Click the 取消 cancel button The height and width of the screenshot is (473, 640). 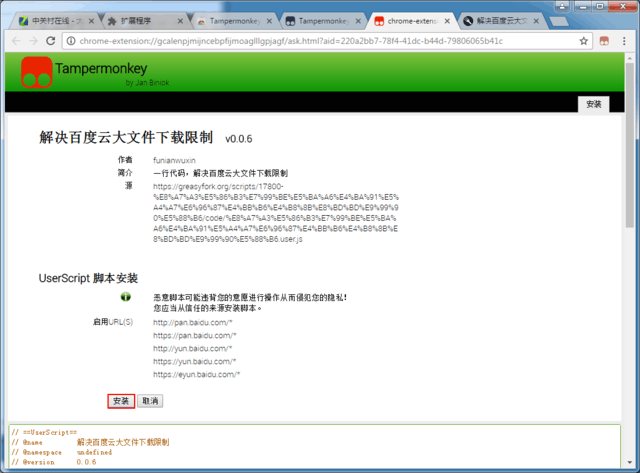pyautogui.click(x=150, y=401)
